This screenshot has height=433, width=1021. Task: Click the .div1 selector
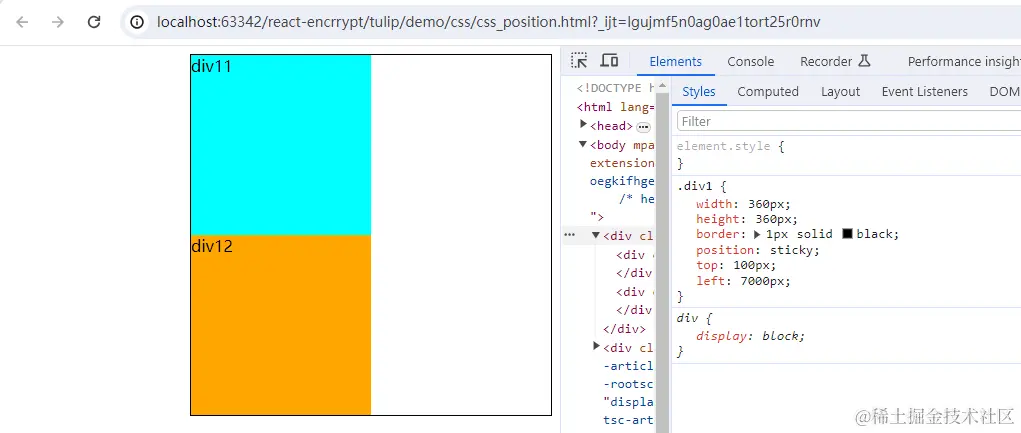tap(693, 187)
